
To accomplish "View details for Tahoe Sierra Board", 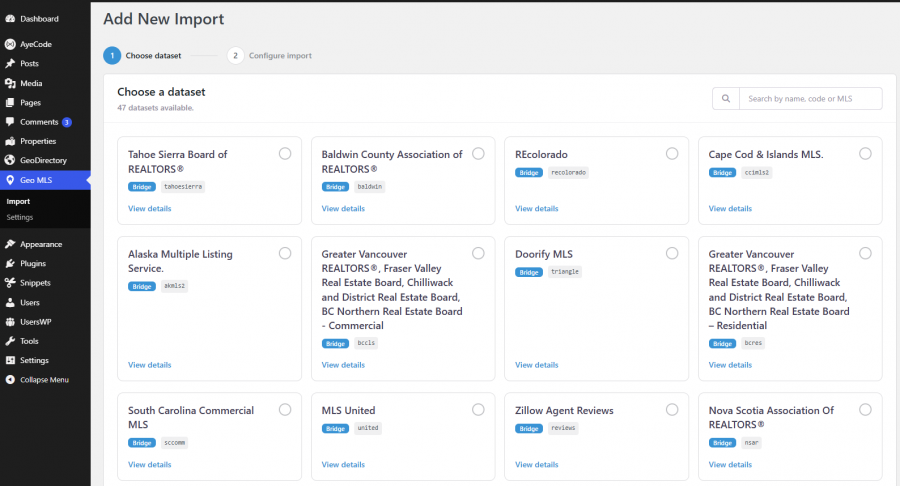I will tap(150, 209).
